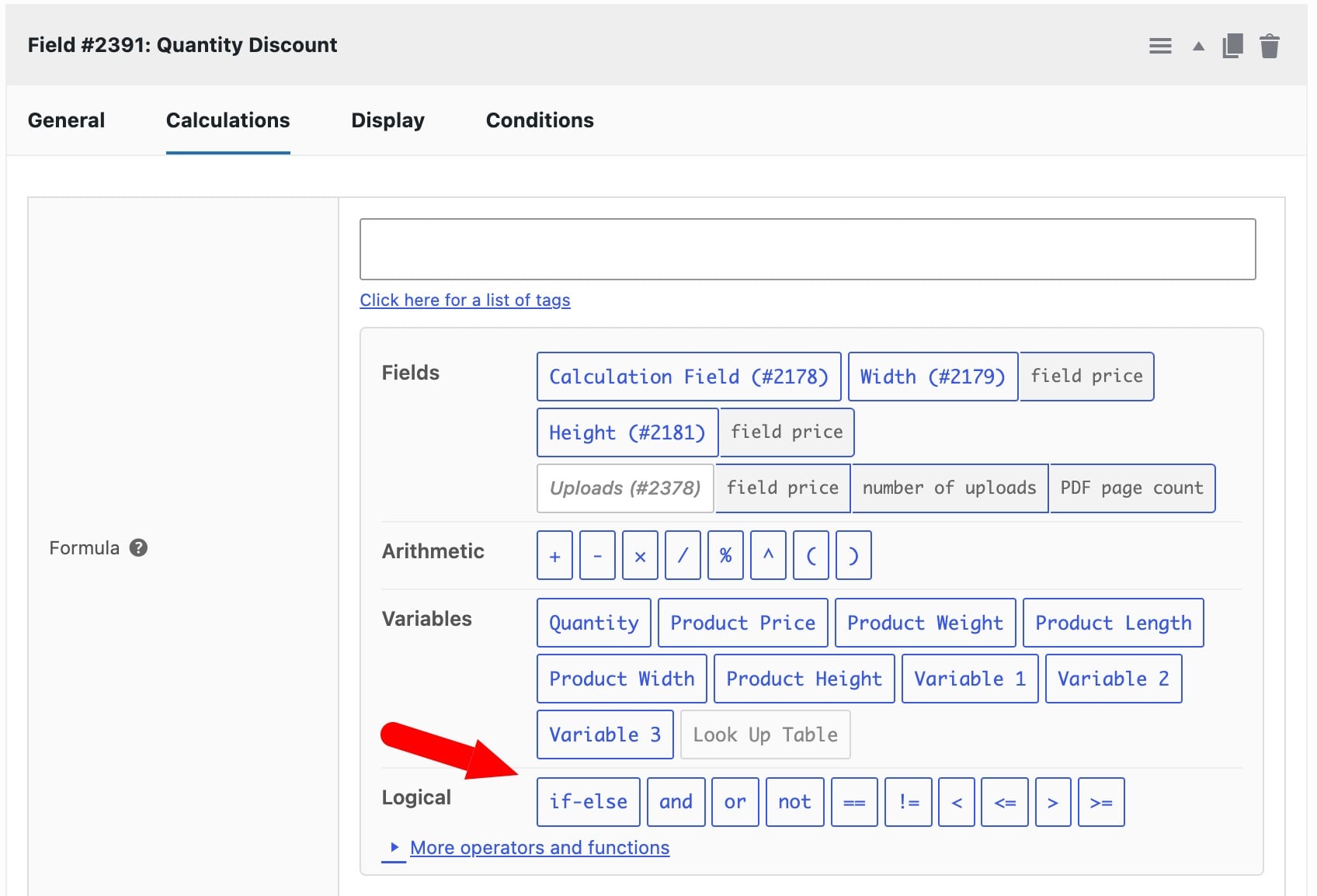
Task: Insert the number of uploads tag
Action: tap(950, 488)
